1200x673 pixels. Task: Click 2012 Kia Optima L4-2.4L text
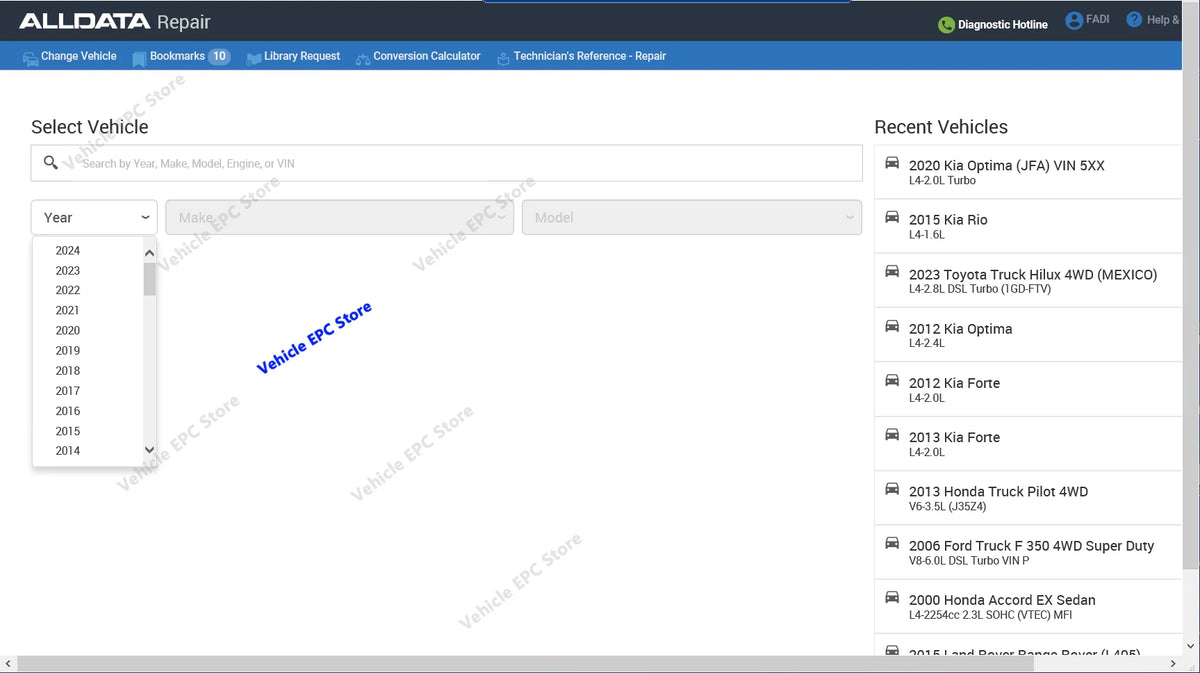pyautogui.click(x=927, y=343)
